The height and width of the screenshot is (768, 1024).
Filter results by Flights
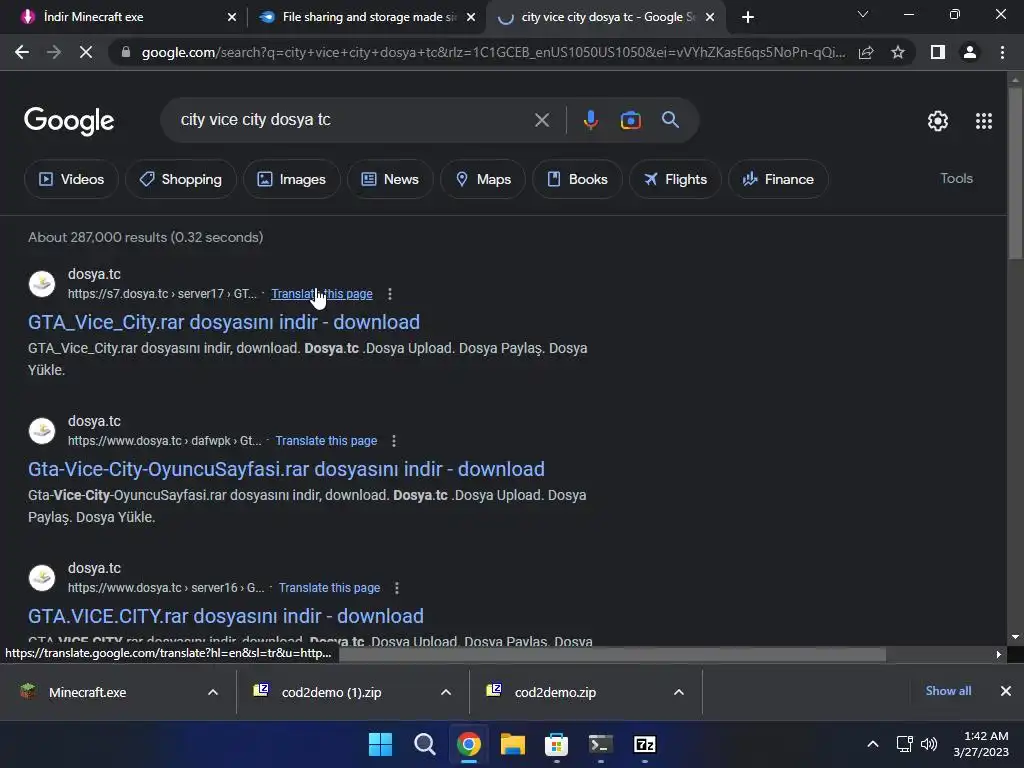[x=675, y=179]
